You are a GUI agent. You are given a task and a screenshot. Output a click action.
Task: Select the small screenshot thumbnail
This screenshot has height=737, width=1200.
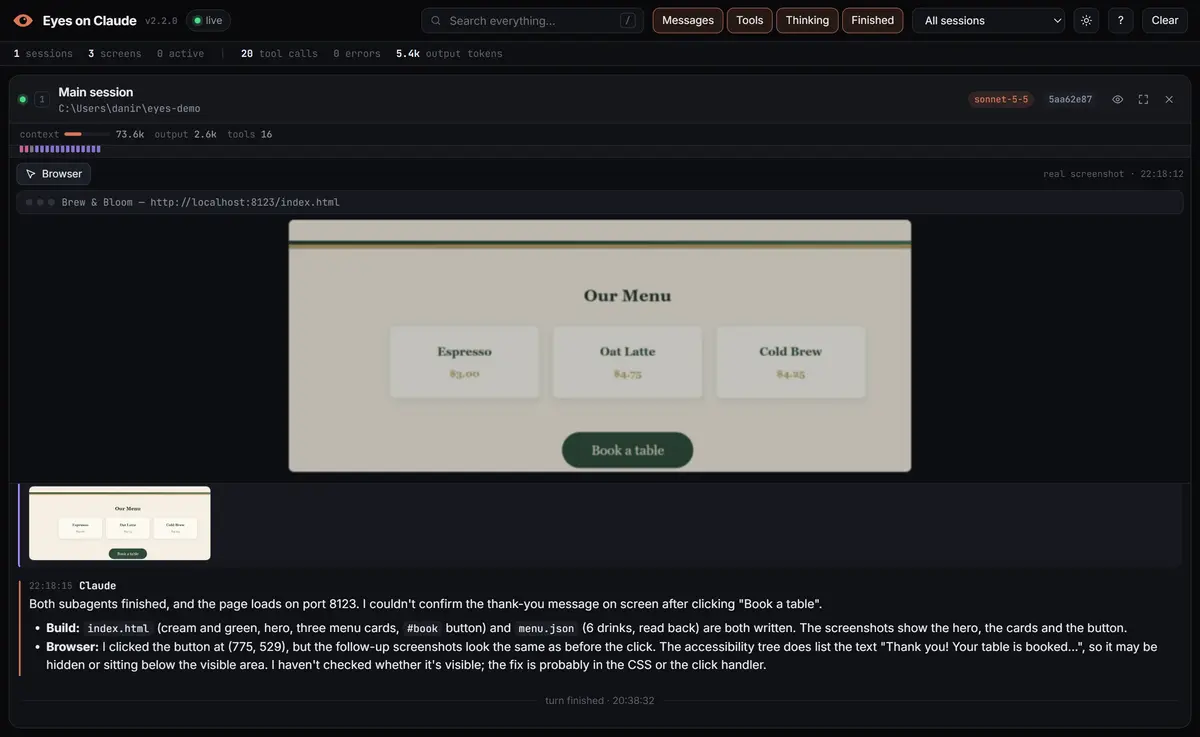(120, 523)
